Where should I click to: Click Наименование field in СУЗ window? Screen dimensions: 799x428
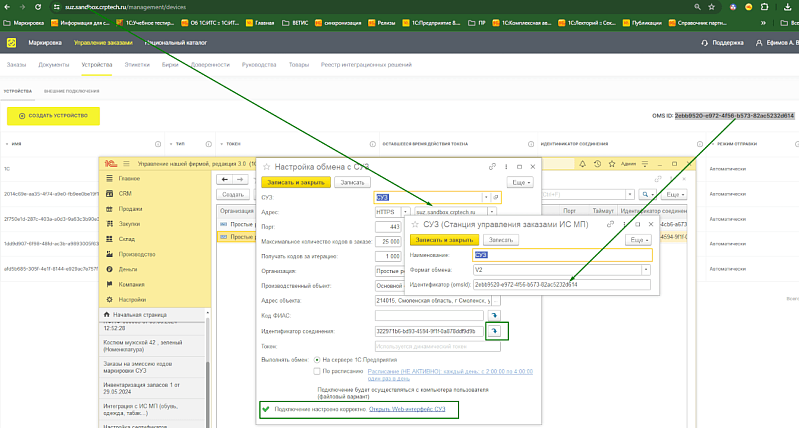point(563,255)
